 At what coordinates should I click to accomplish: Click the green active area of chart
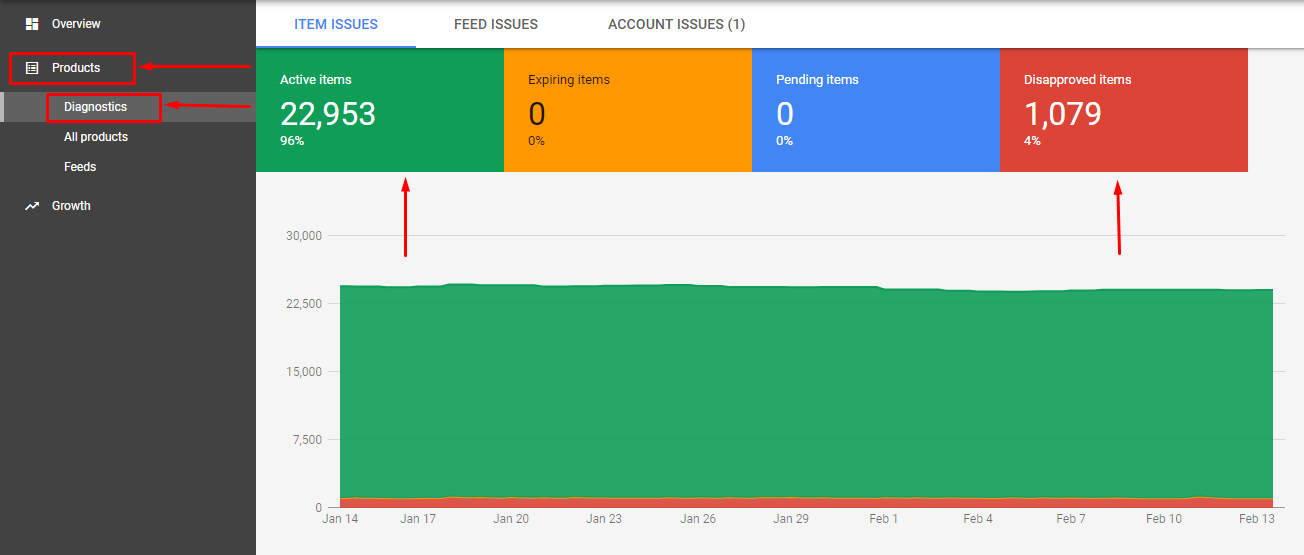pos(806,392)
